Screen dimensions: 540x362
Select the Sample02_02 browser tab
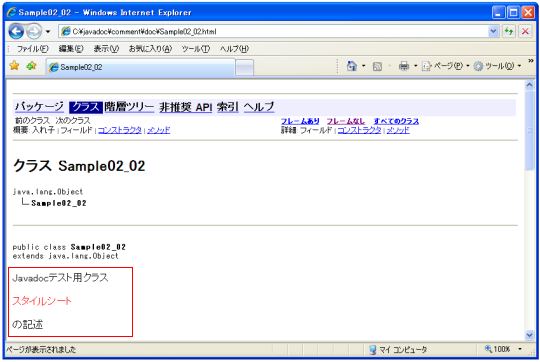141,67
